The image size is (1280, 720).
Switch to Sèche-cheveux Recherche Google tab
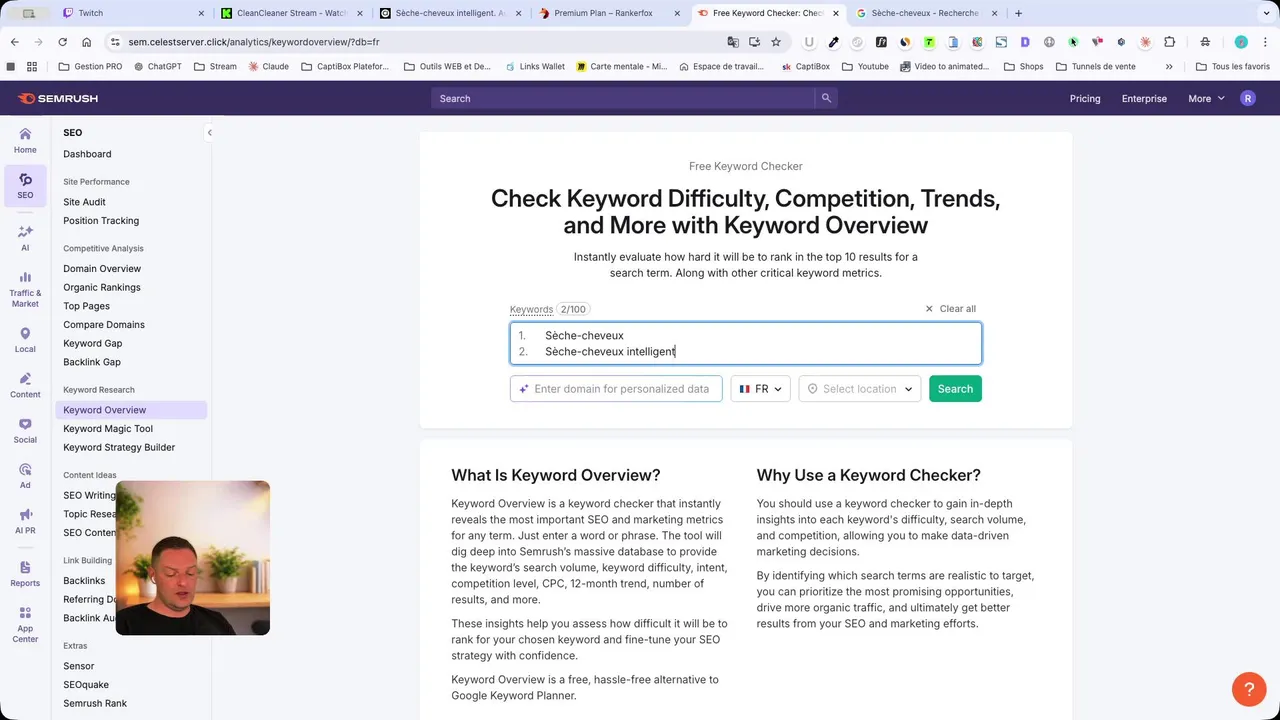pyautogui.click(x=925, y=13)
